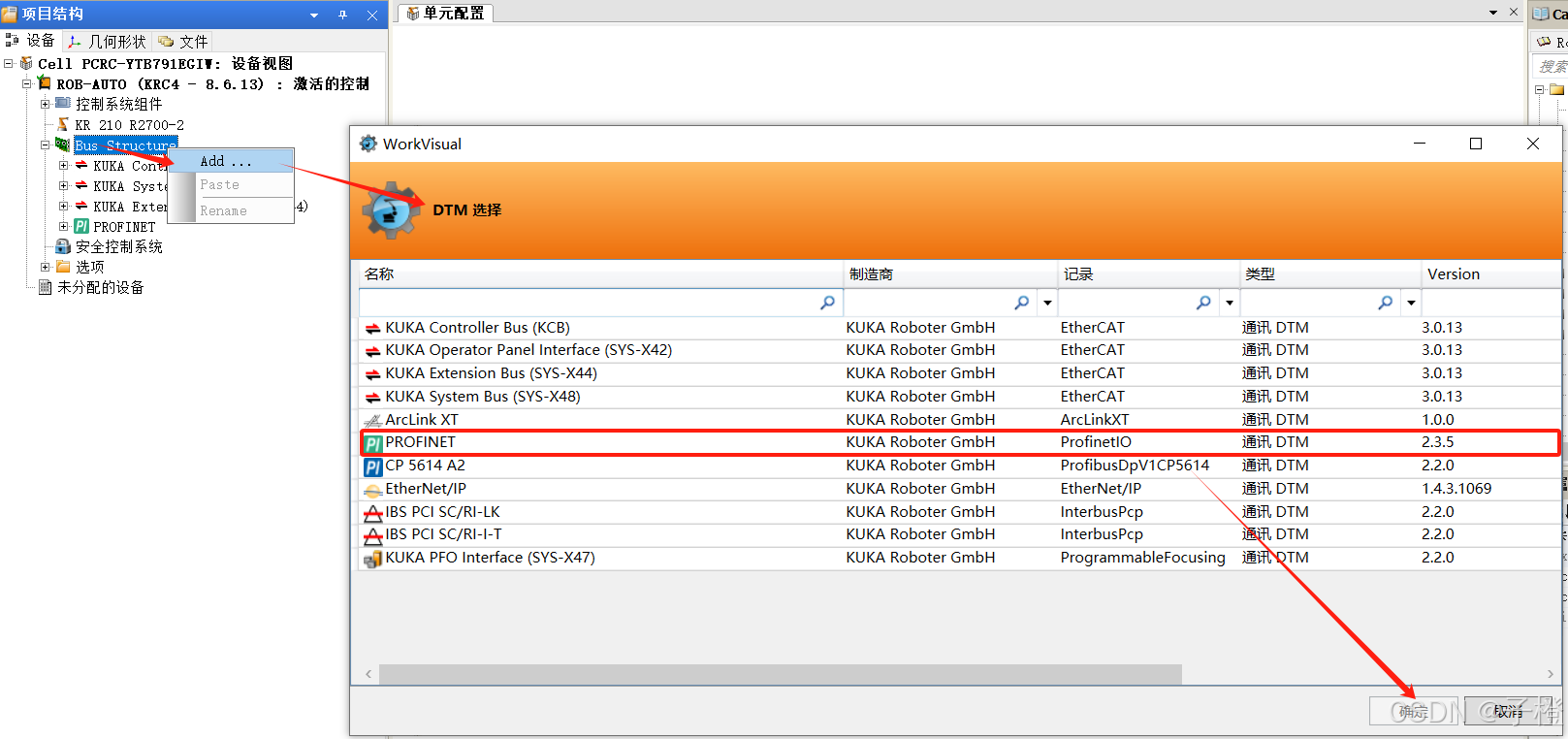1568x739 pixels.
Task: Click the PROFINET icon in the project tree
Action: [81, 226]
